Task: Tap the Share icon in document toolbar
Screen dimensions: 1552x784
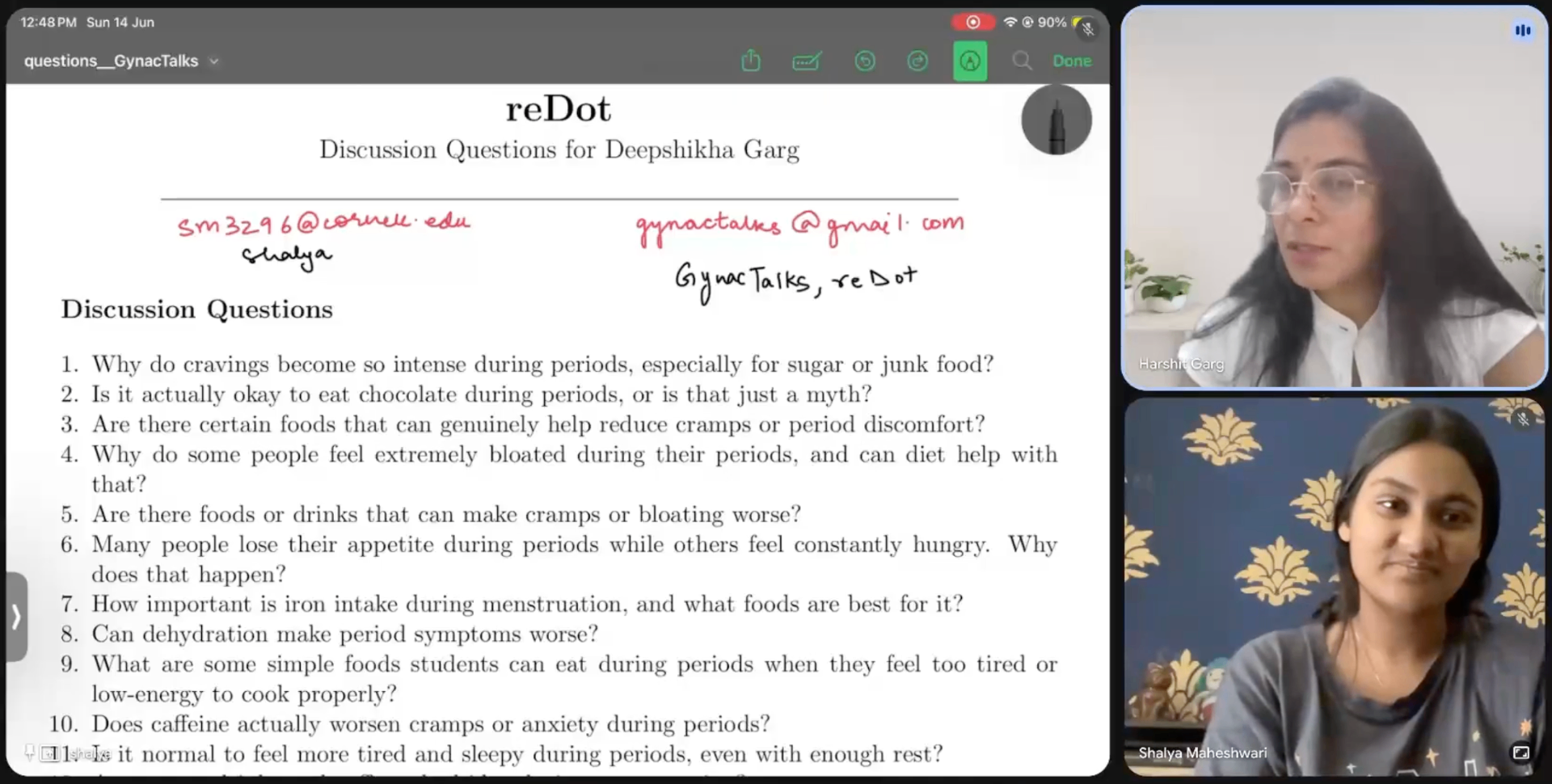Action: tap(751, 61)
